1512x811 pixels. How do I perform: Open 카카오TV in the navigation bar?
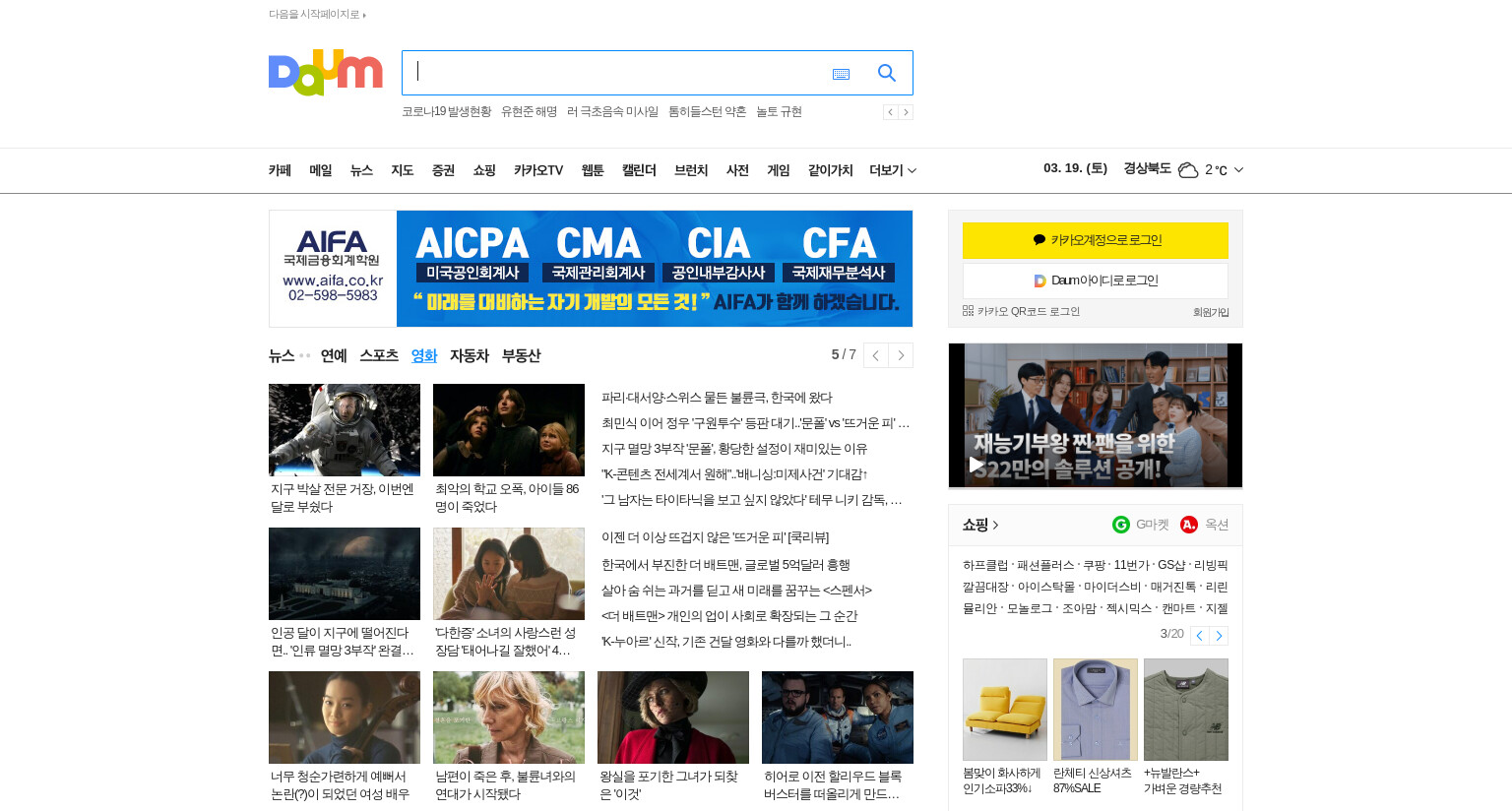(x=538, y=170)
